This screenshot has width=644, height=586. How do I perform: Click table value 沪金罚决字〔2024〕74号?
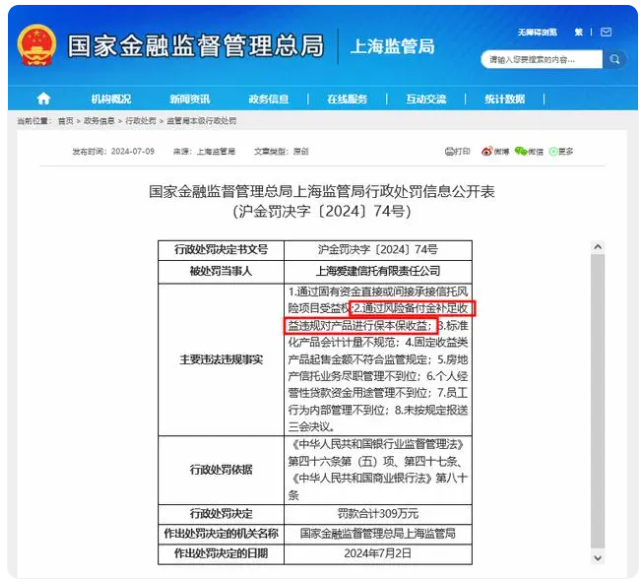click(x=378, y=249)
